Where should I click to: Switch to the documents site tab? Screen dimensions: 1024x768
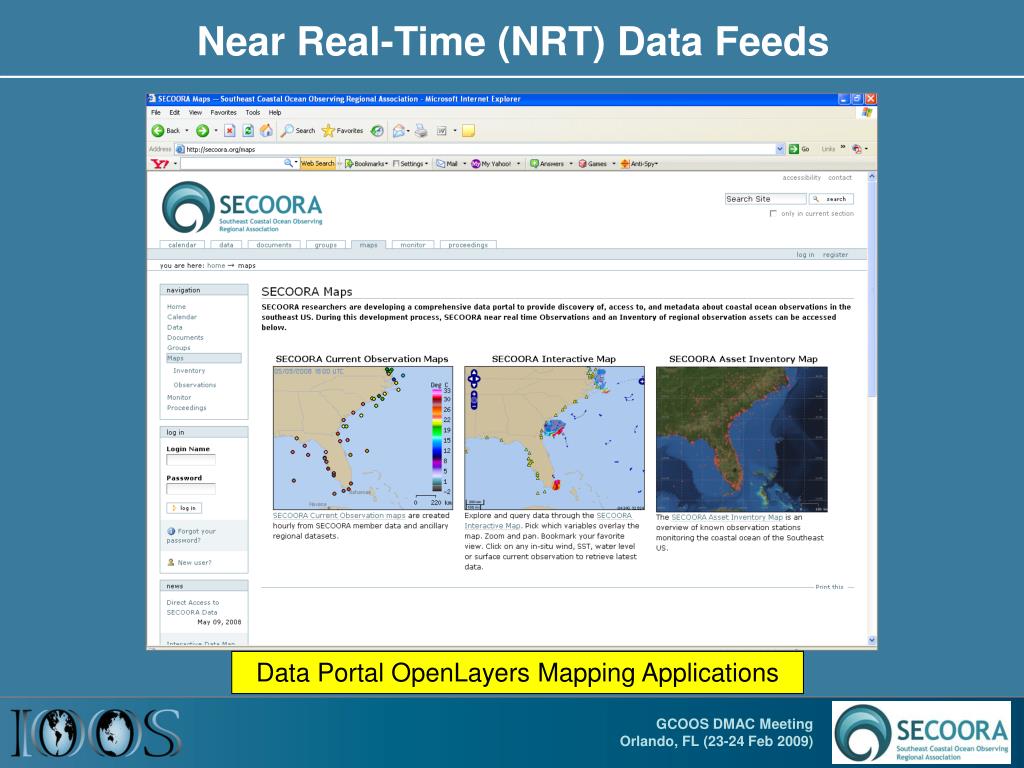click(x=274, y=245)
